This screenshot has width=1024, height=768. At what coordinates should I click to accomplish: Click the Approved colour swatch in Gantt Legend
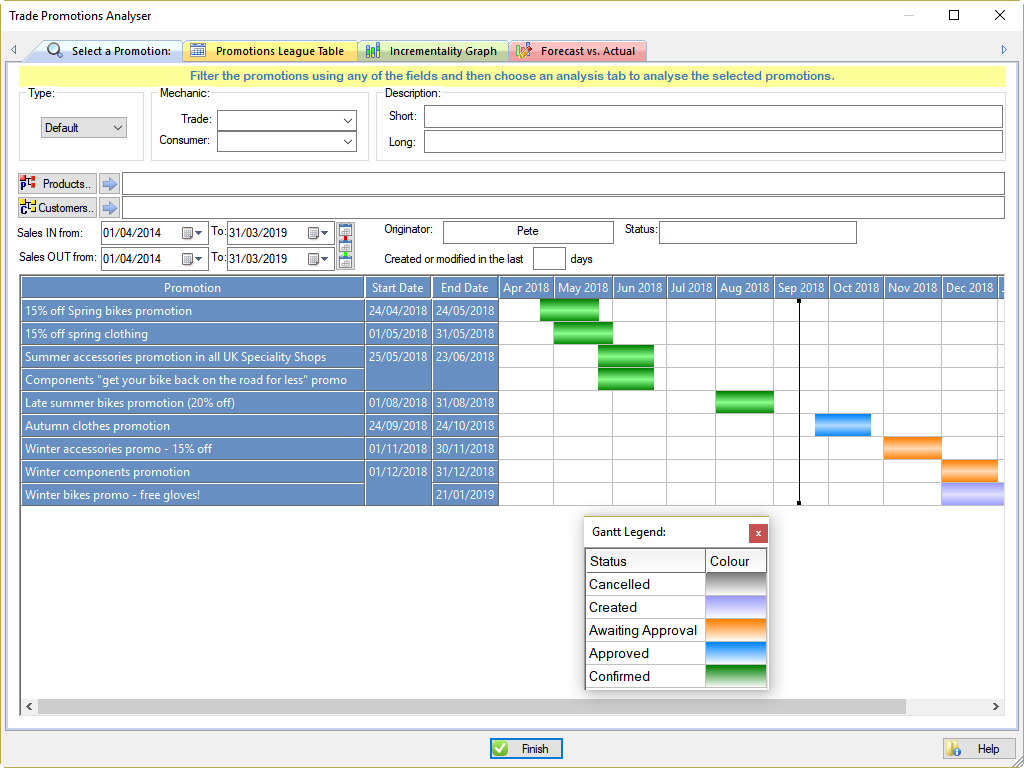pos(736,653)
